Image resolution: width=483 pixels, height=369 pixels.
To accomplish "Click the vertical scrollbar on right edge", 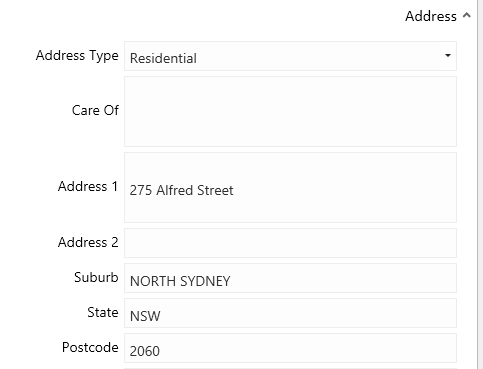I will (x=480, y=184).
